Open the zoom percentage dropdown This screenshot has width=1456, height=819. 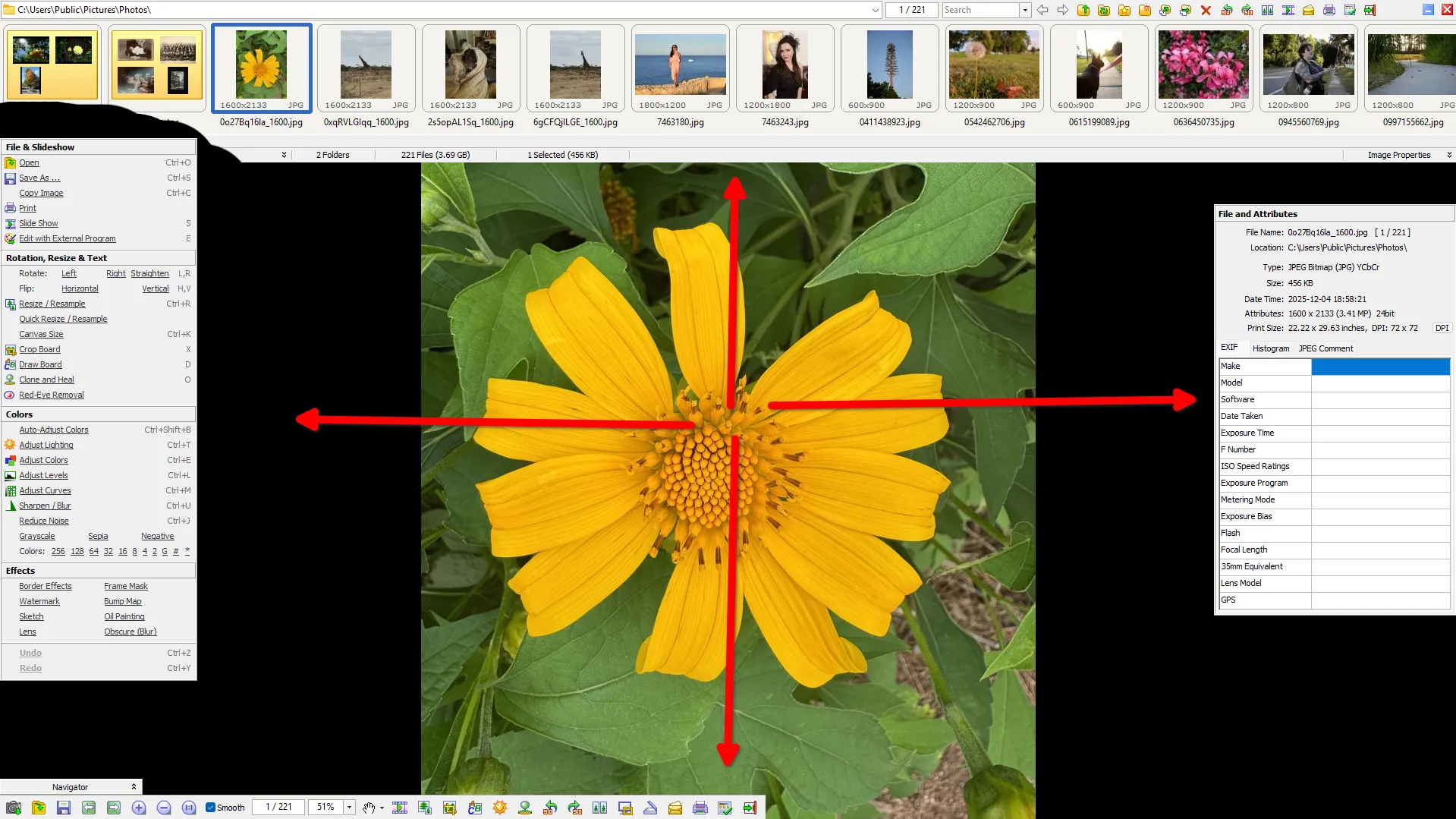[349, 808]
